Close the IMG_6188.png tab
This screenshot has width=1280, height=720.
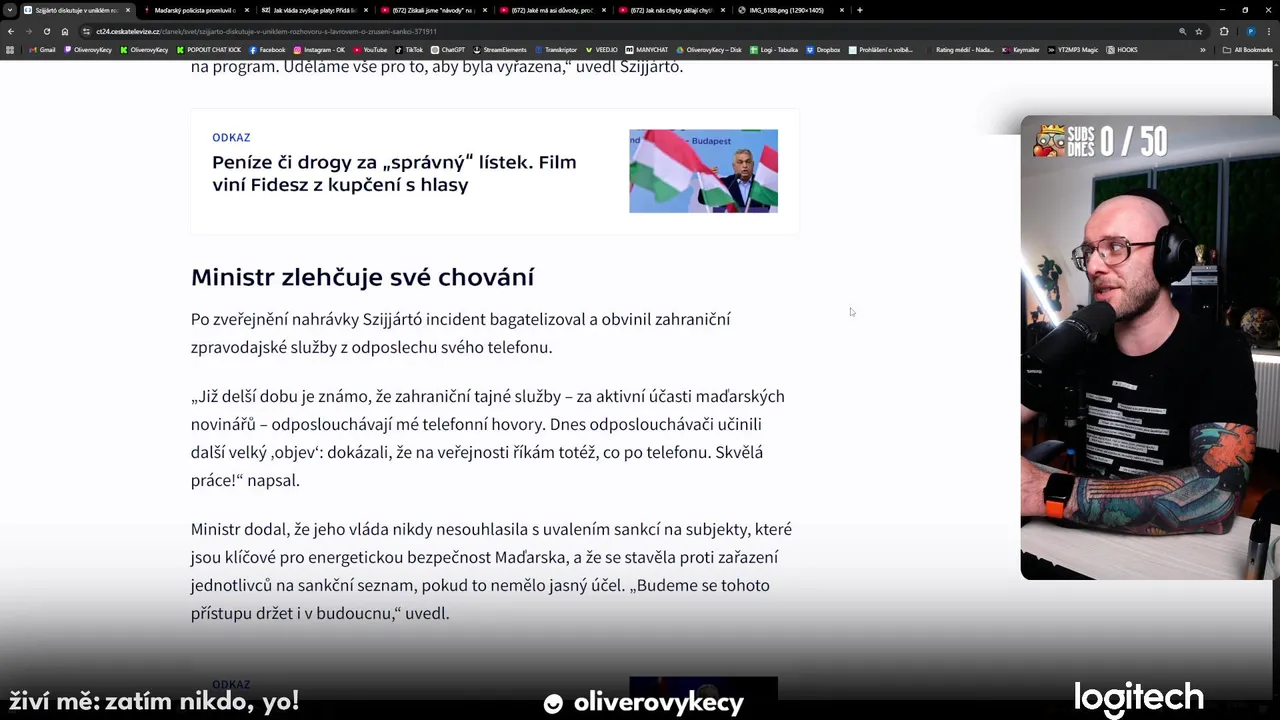[842, 10]
